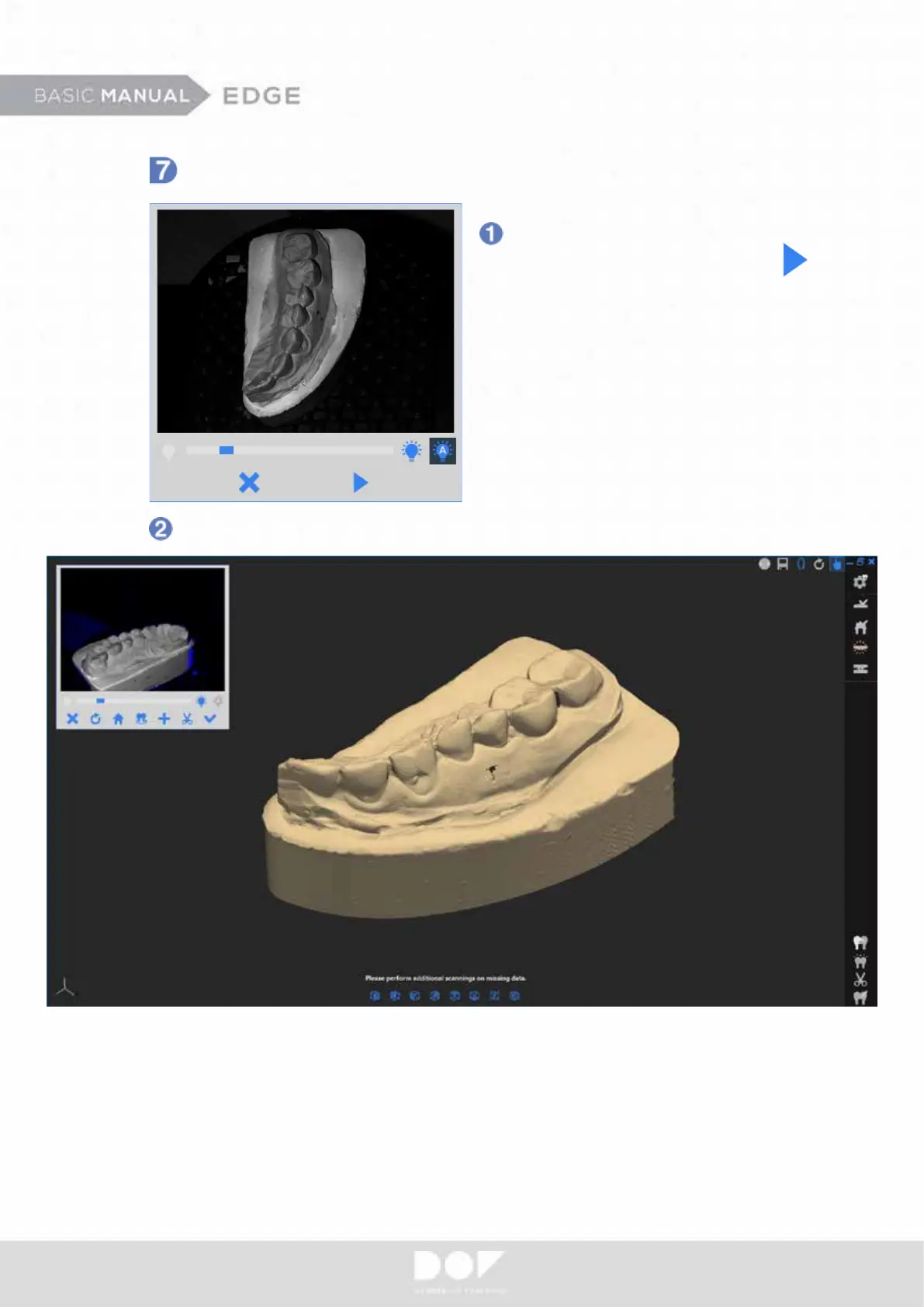Click the top tooth icon in lower sidebar

[x=860, y=942]
